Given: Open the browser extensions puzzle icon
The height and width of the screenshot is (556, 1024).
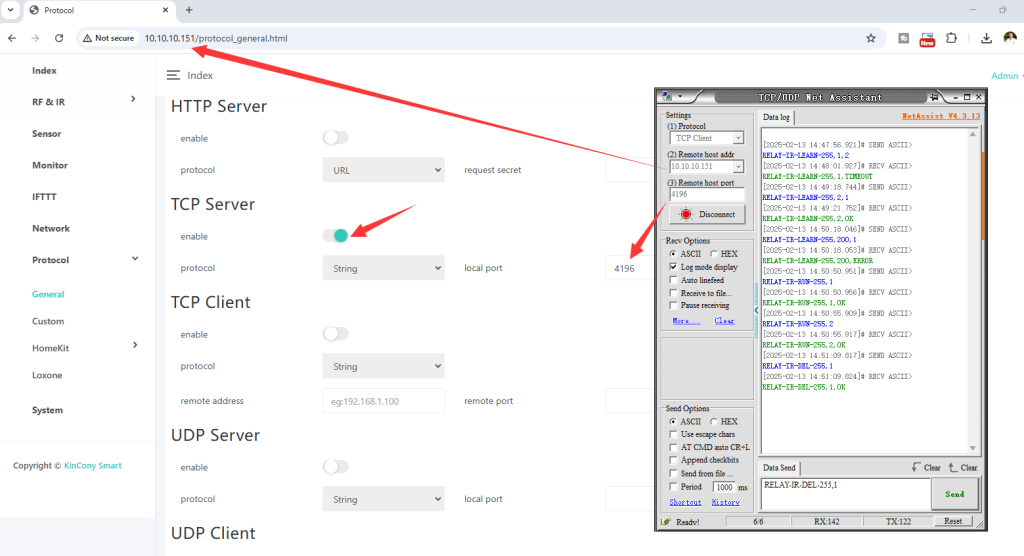Looking at the screenshot, I should (951, 38).
